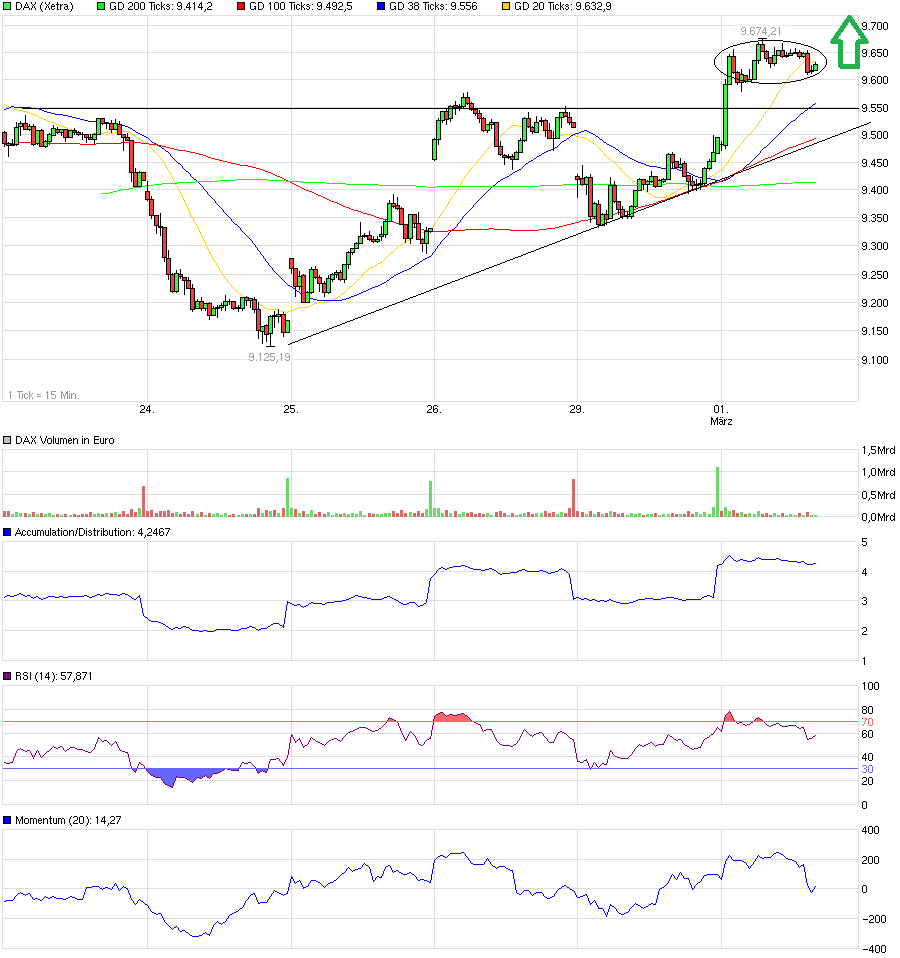The height and width of the screenshot is (958, 900).
Task: Click the date label '25.' on the axis
Action: (x=291, y=409)
